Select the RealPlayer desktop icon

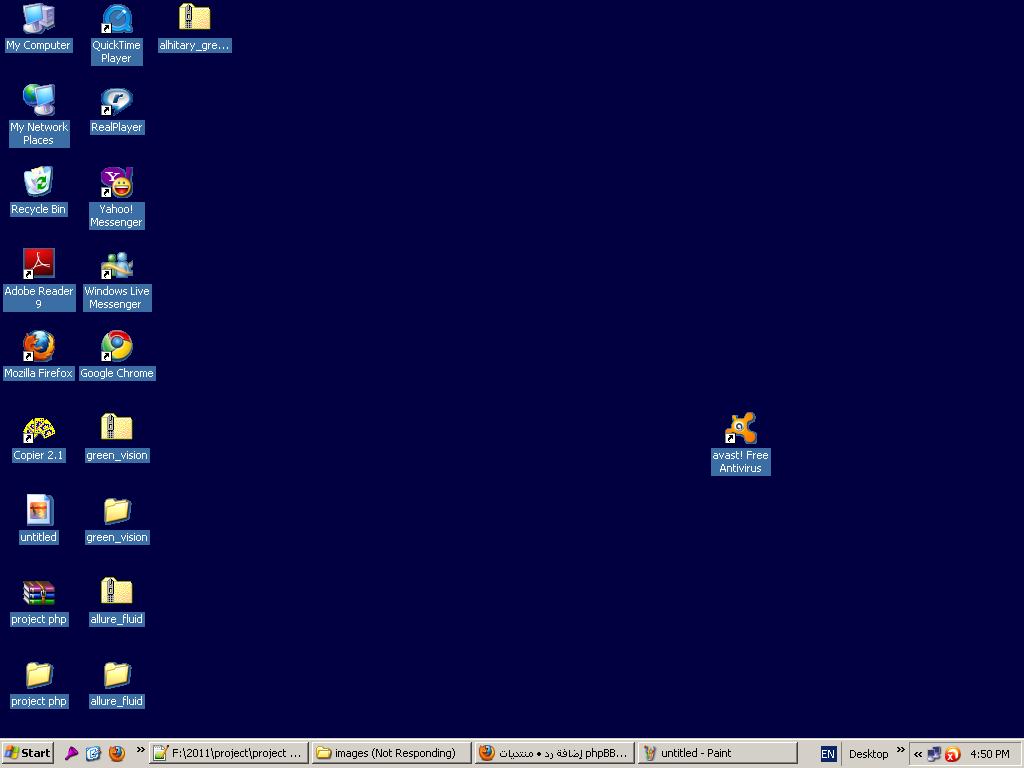pyautogui.click(x=117, y=102)
